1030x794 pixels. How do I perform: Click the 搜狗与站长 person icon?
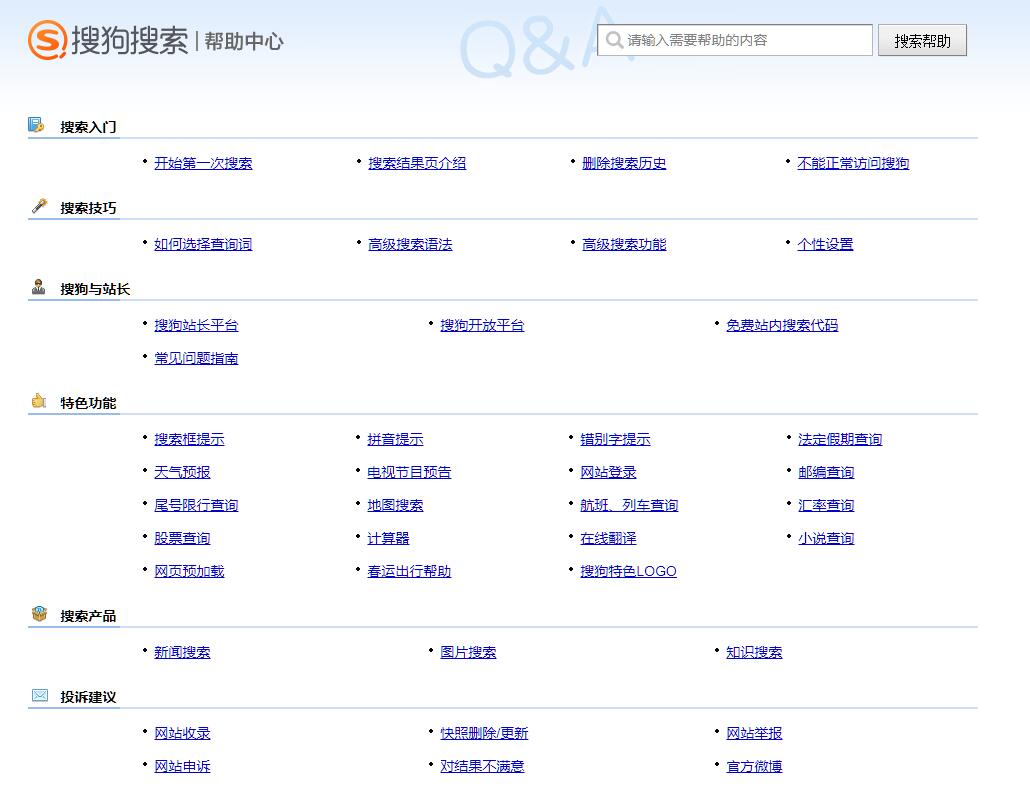pyautogui.click(x=39, y=286)
